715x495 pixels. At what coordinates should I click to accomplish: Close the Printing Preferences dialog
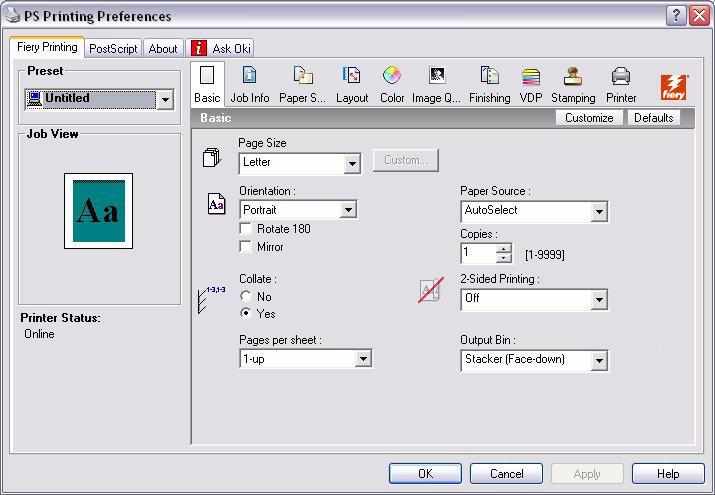[699, 16]
